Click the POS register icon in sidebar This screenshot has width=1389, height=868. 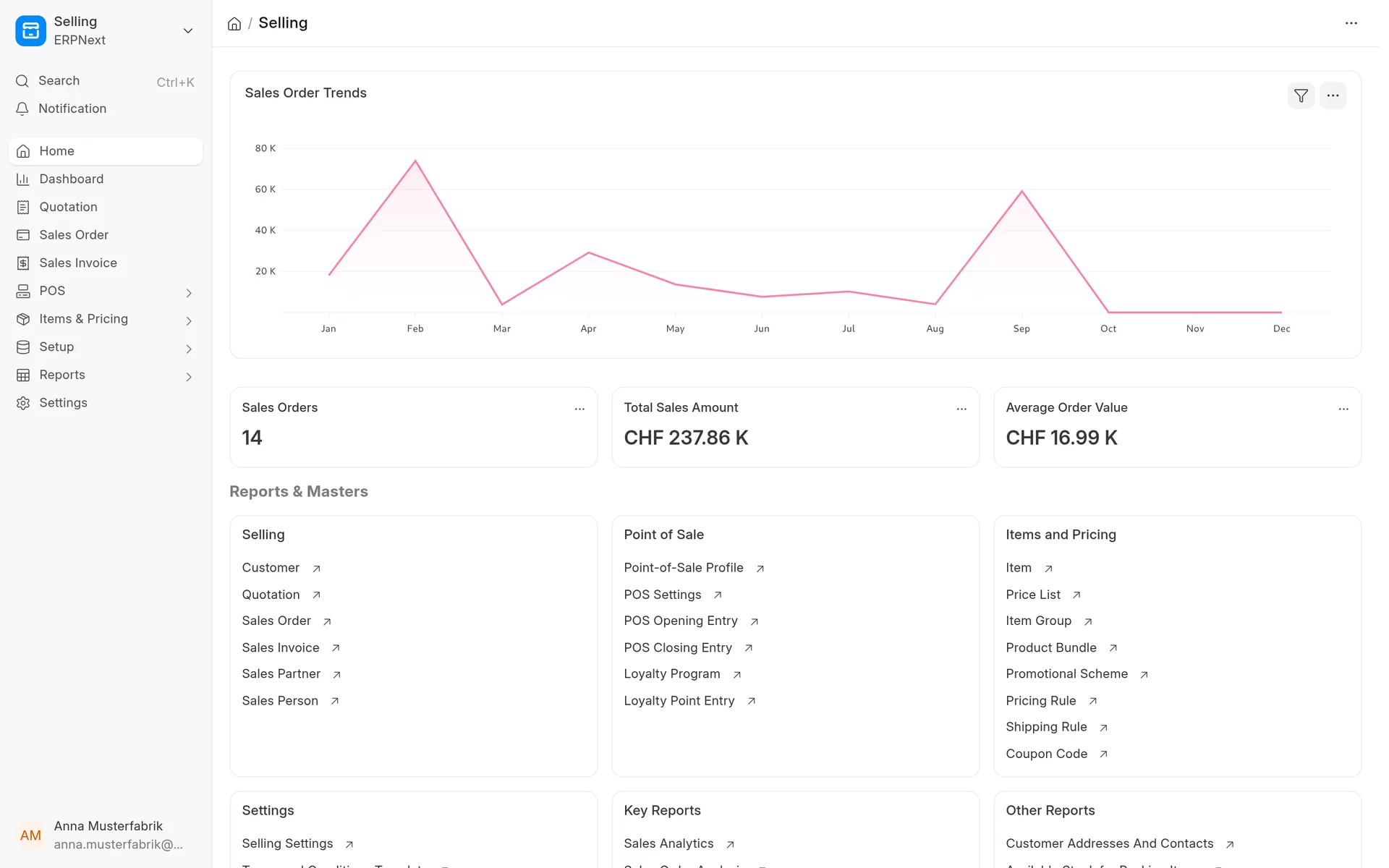(23, 292)
